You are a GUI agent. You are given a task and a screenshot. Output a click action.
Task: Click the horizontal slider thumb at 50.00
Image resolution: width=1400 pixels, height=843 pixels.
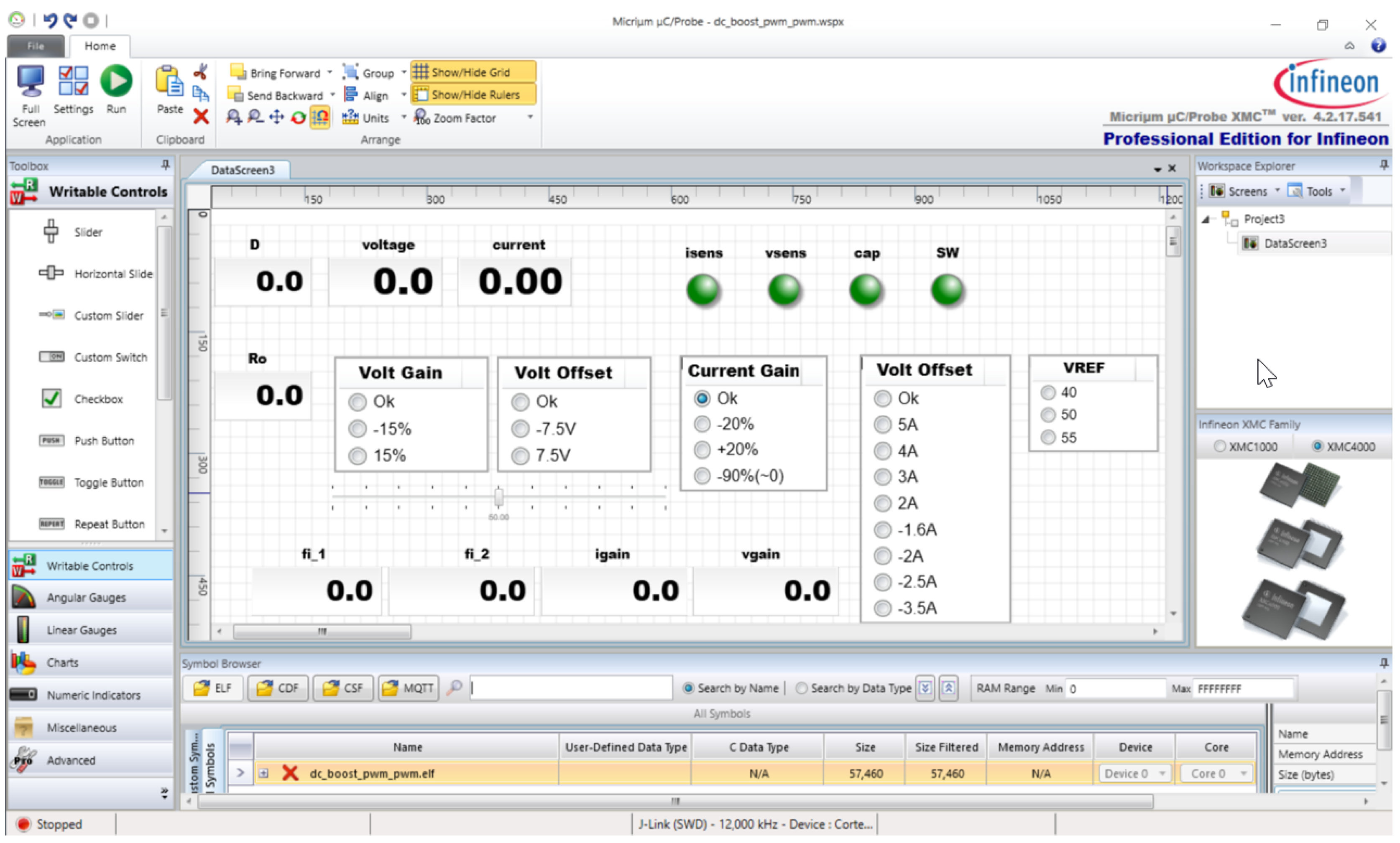(x=499, y=498)
